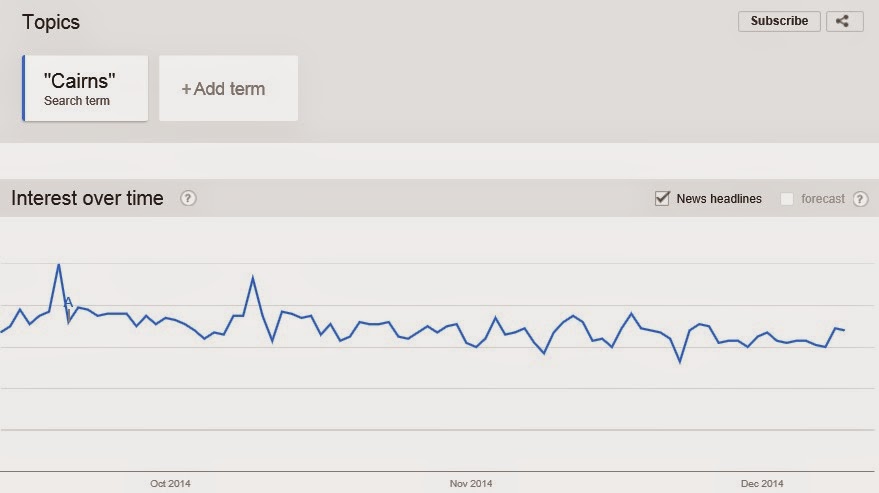Click the lowest dip in late November
The height and width of the screenshot is (493, 879).
coord(680,362)
